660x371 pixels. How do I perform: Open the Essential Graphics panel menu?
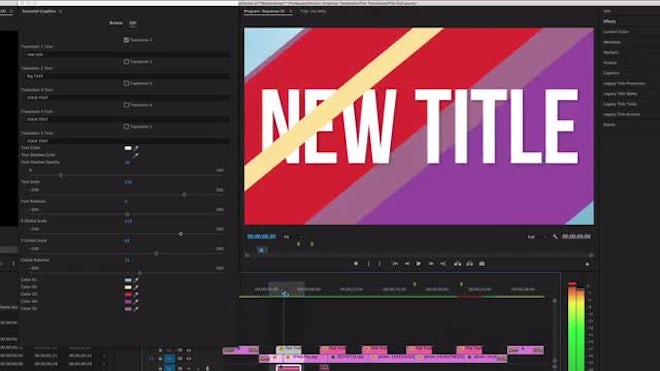[61, 11]
